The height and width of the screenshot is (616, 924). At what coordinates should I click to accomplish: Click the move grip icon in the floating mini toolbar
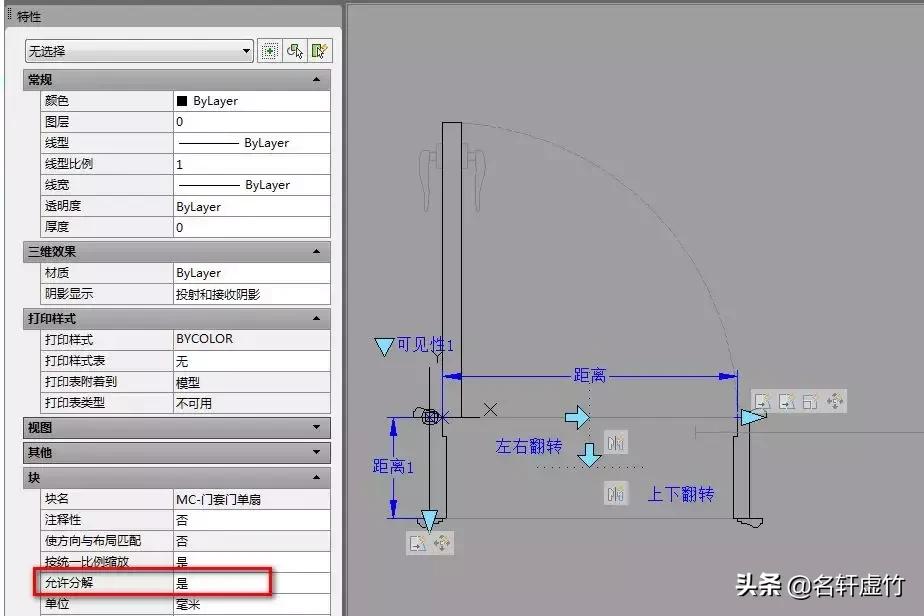[836, 400]
